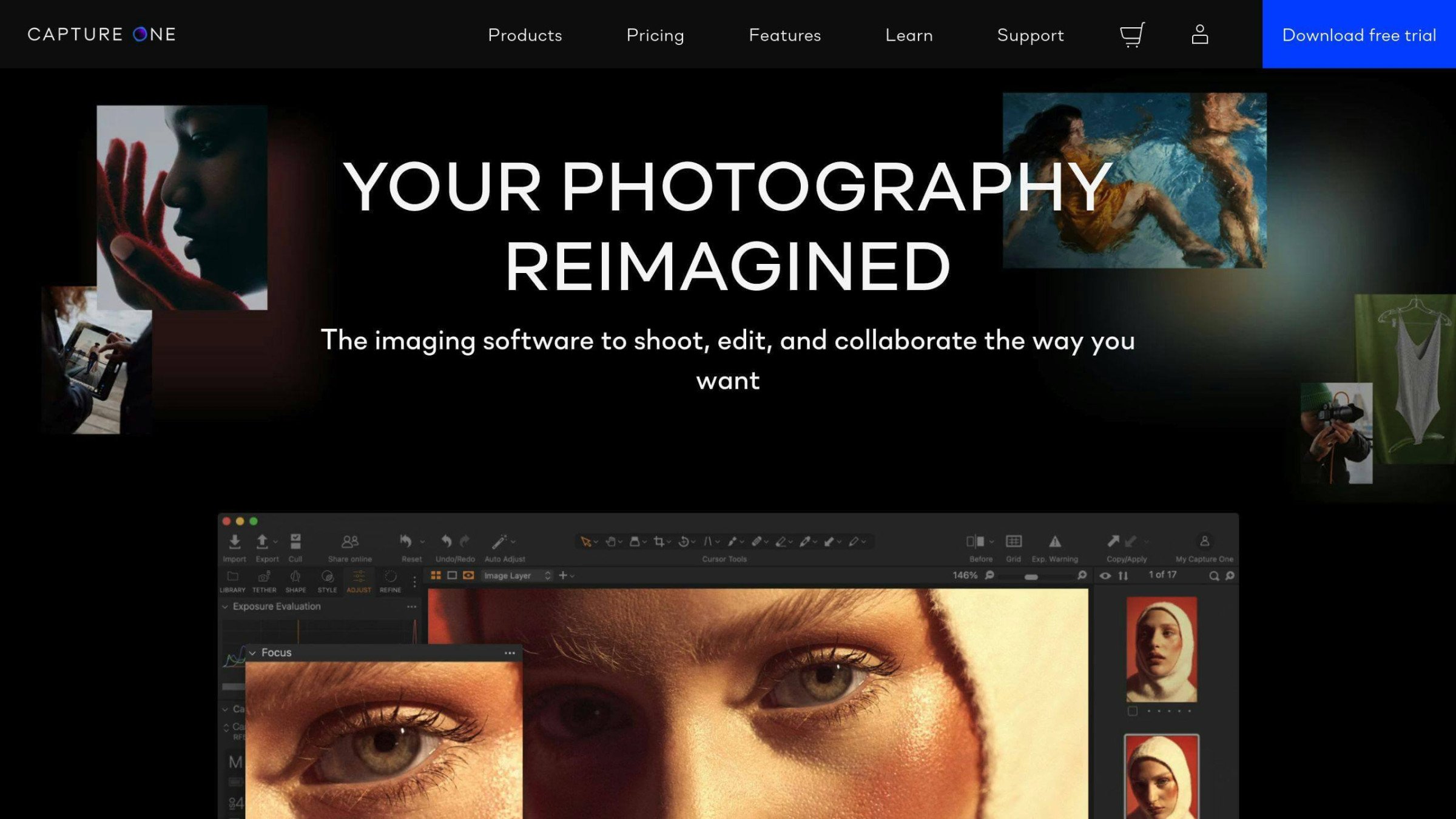This screenshot has height=819, width=1456.
Task: Switch to the SHAPE tool tab
Action: tap(295, 581)
